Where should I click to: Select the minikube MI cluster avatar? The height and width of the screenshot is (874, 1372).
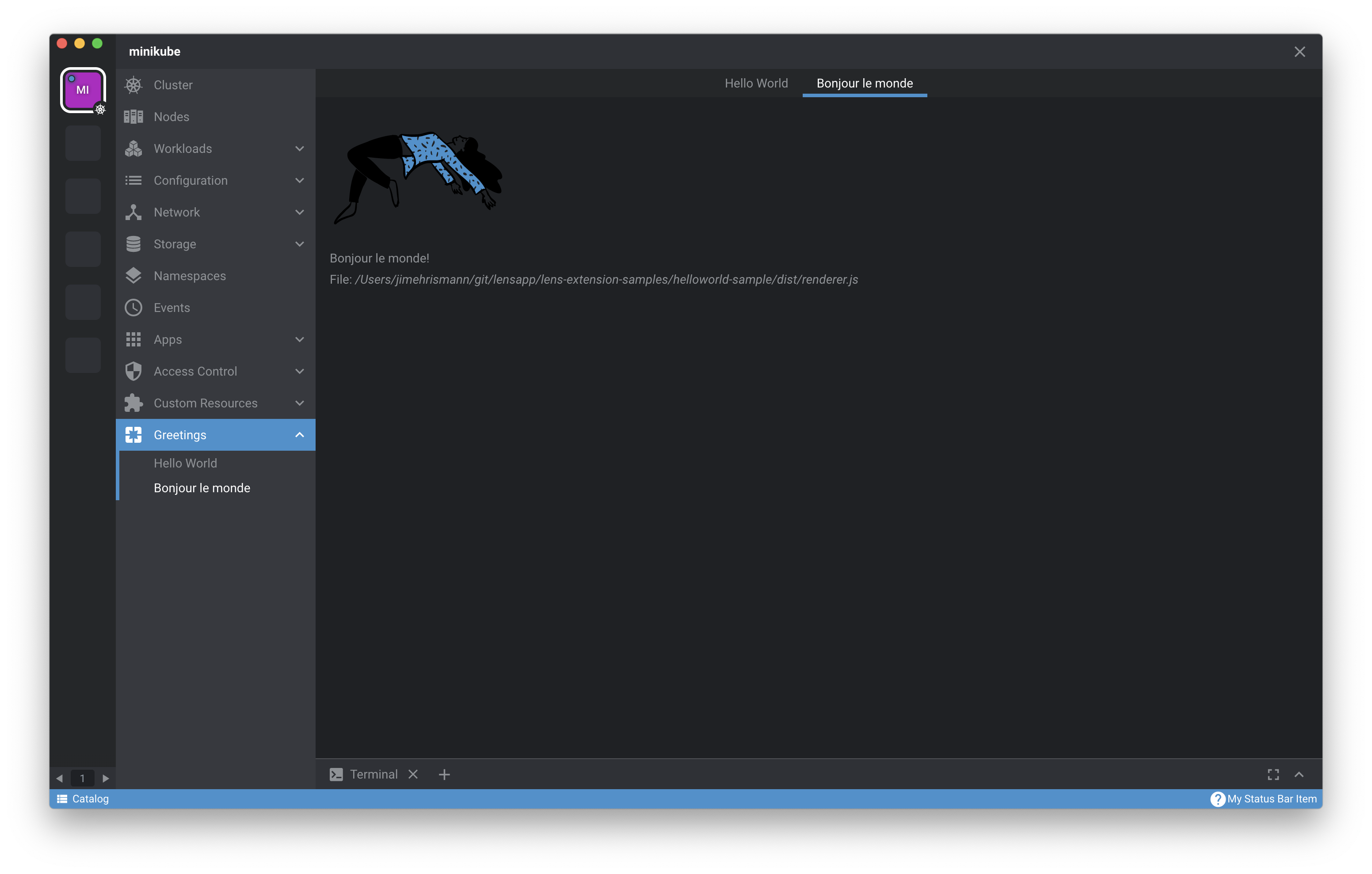pos(83,90)
